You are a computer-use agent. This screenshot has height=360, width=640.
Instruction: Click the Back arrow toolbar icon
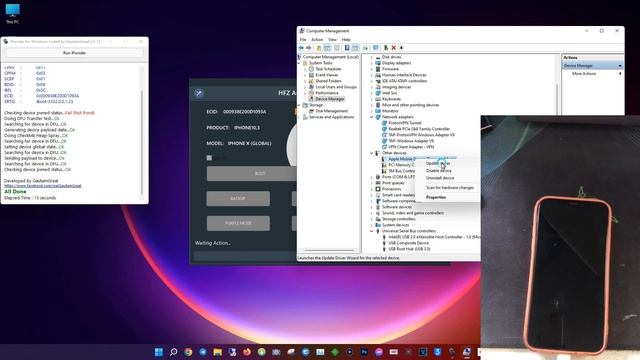pos(301,48)
